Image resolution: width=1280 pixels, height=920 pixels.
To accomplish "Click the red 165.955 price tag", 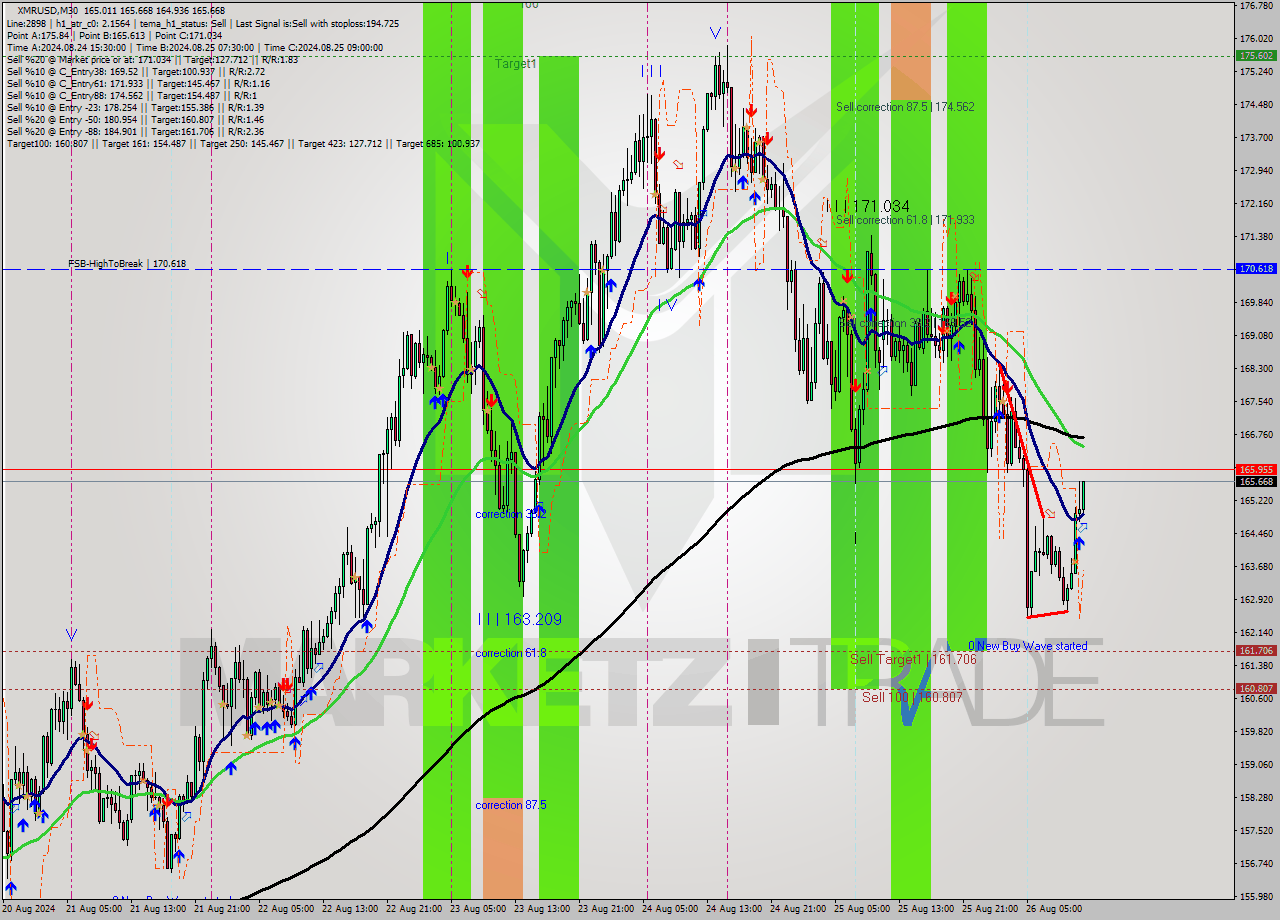I will tap(1256, 469).
